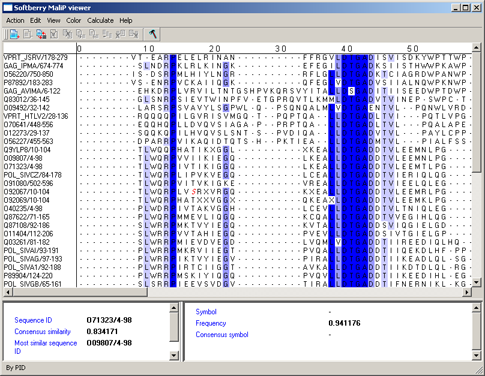Click ruler position number 40
Viewport: 485px width, 376px height.
pos(347,49)
